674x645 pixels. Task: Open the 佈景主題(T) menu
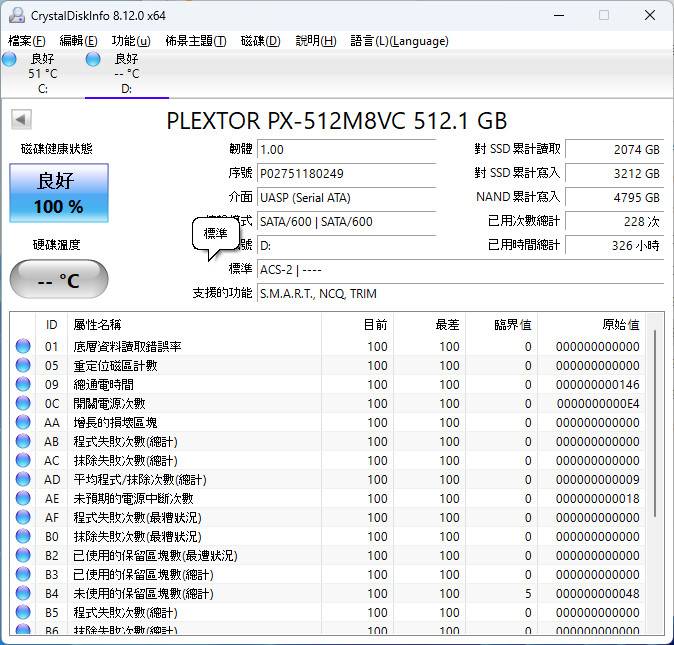coord(196,41)
